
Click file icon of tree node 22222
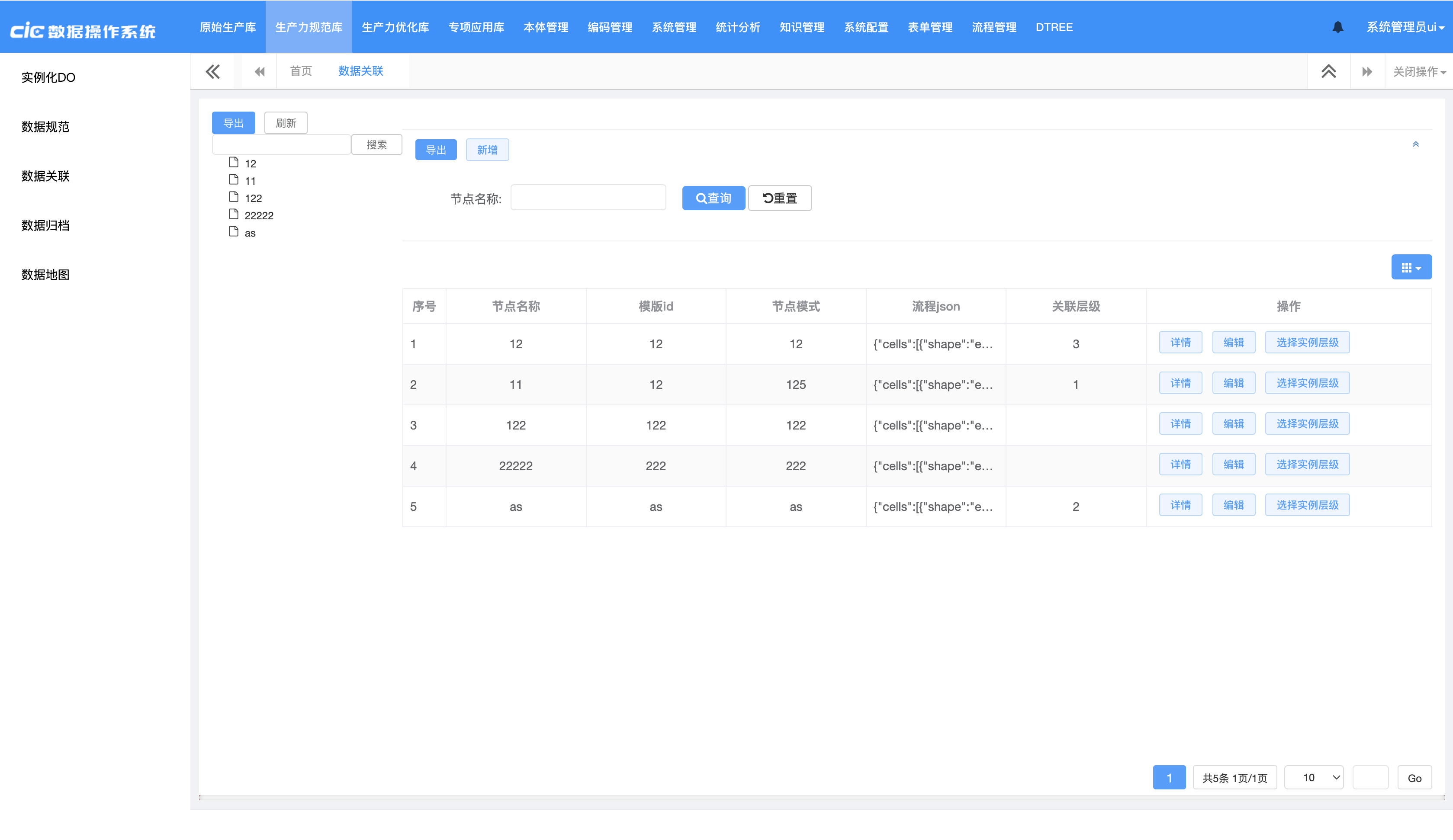tap(234, 215)
